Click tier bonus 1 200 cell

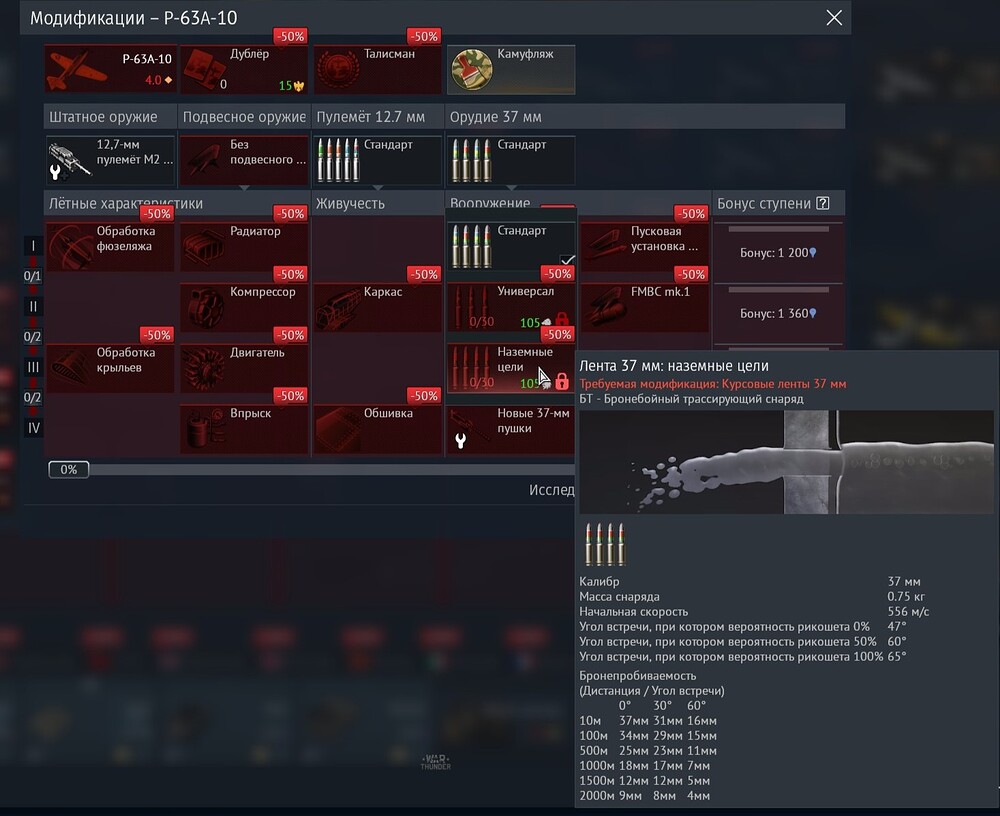click(x=778, y=253)
